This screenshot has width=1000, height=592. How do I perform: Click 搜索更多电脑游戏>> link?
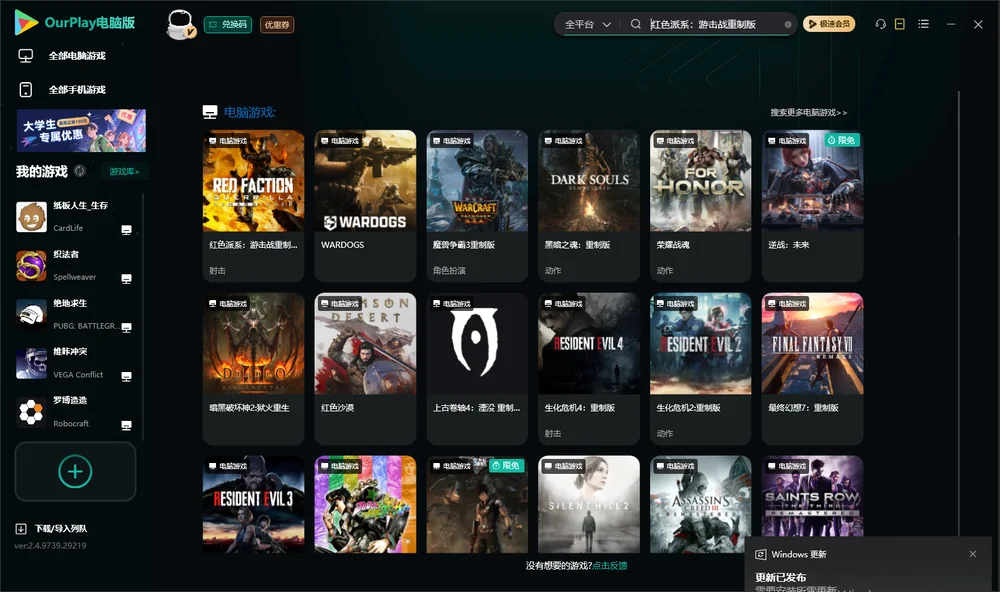808,112
